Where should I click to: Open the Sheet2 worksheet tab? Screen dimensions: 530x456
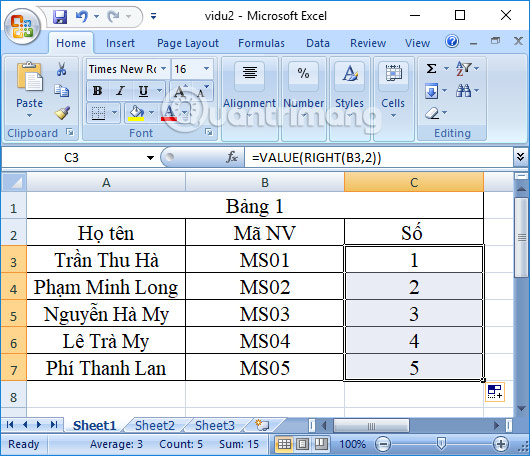(x=155, y=426)
